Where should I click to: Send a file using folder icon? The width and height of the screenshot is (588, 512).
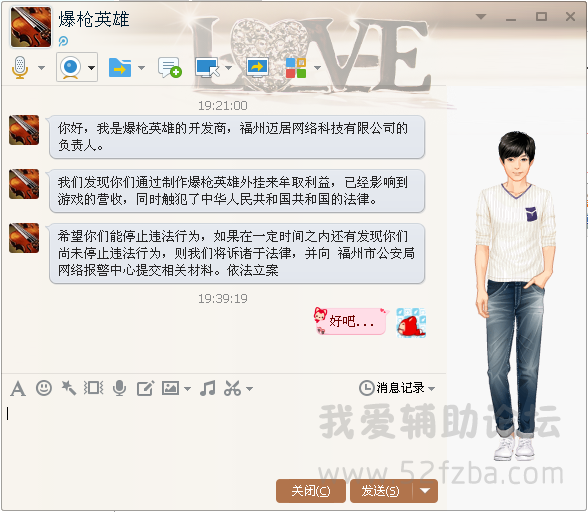pyautogui.click(x=120, y=68)
